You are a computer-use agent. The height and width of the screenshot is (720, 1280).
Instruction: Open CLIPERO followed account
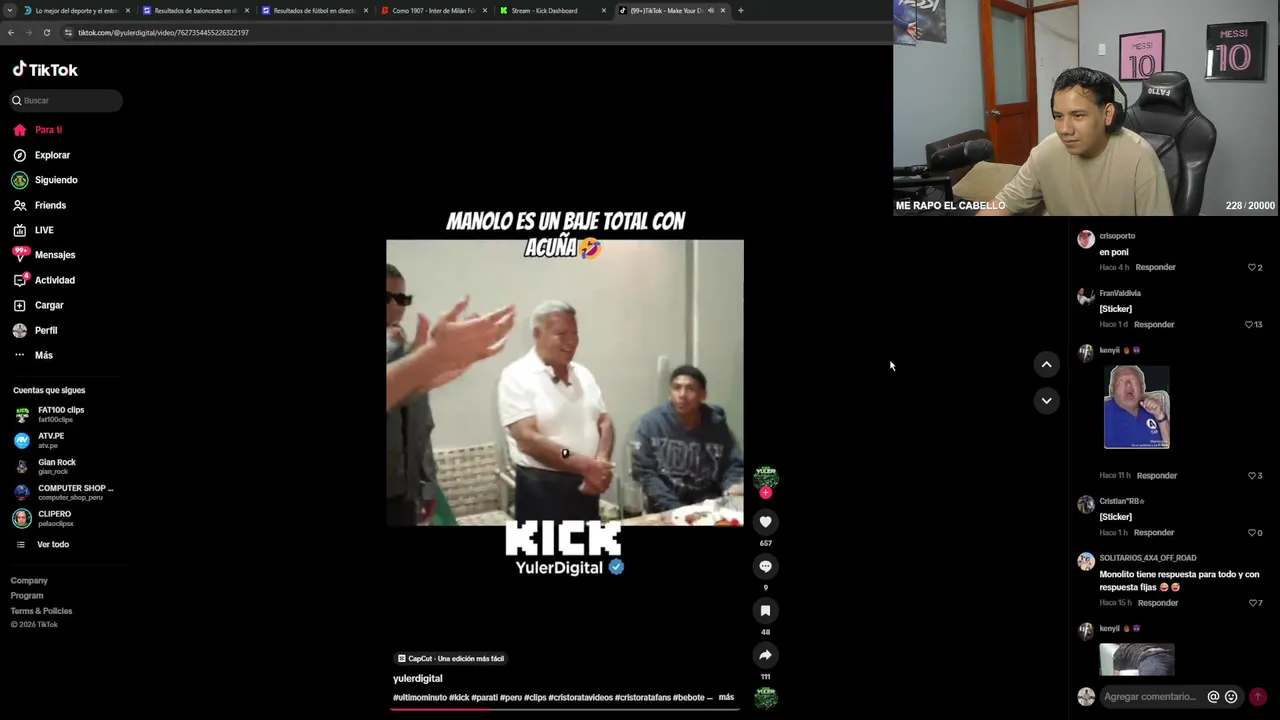[44, 518]
